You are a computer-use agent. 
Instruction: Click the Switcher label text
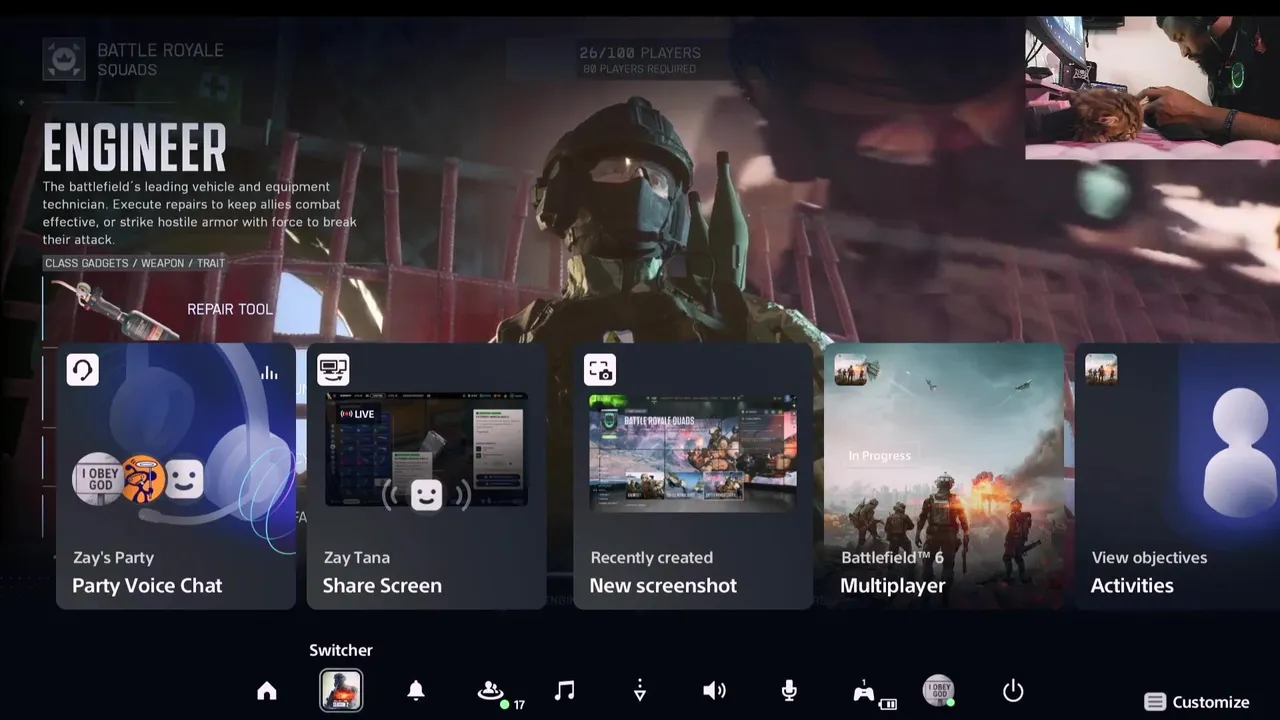(341, 650)
